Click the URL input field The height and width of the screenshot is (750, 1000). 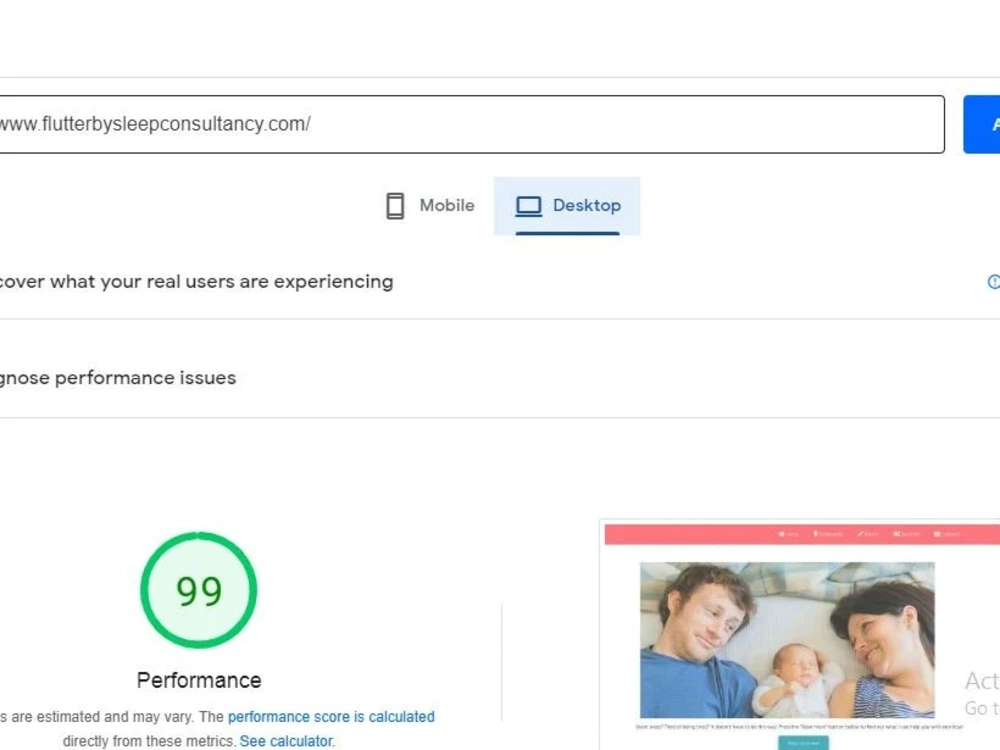pos(472,124)
